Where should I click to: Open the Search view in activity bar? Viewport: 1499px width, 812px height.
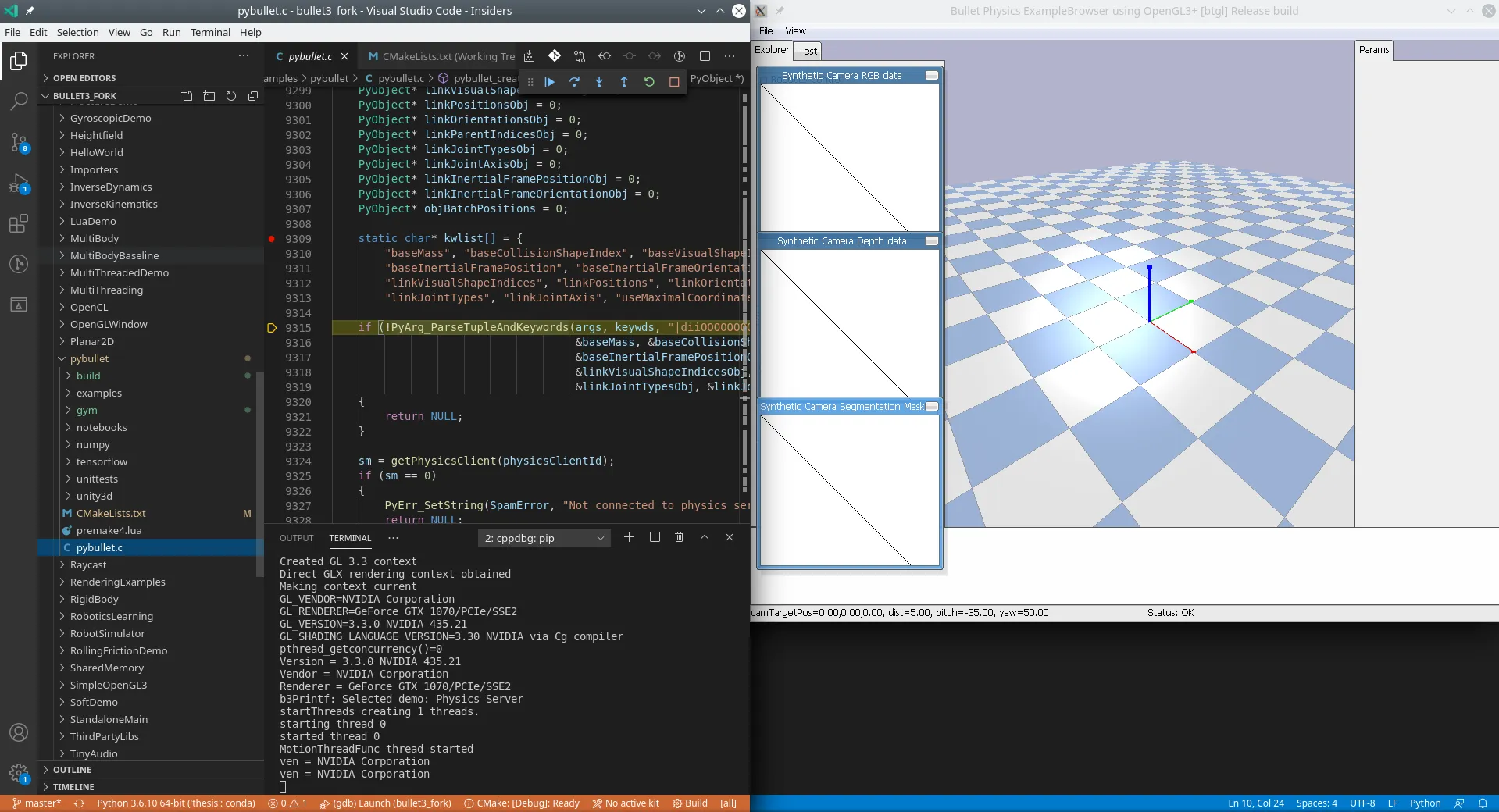[x=19, y=101]
